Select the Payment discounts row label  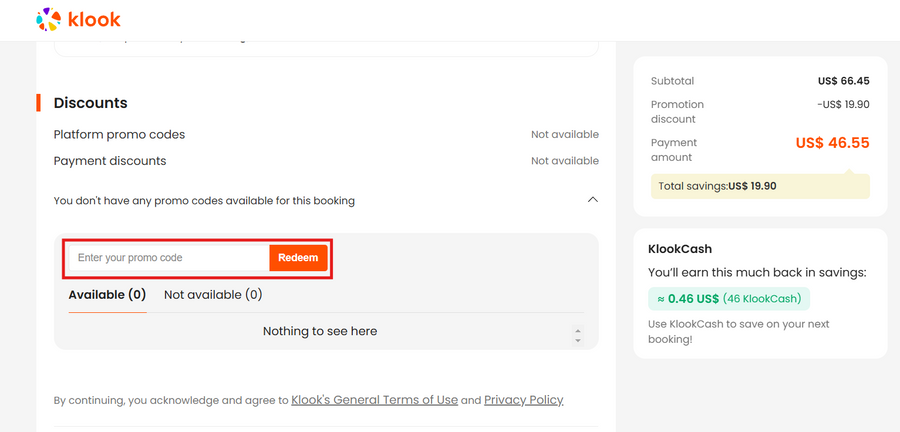110,161
